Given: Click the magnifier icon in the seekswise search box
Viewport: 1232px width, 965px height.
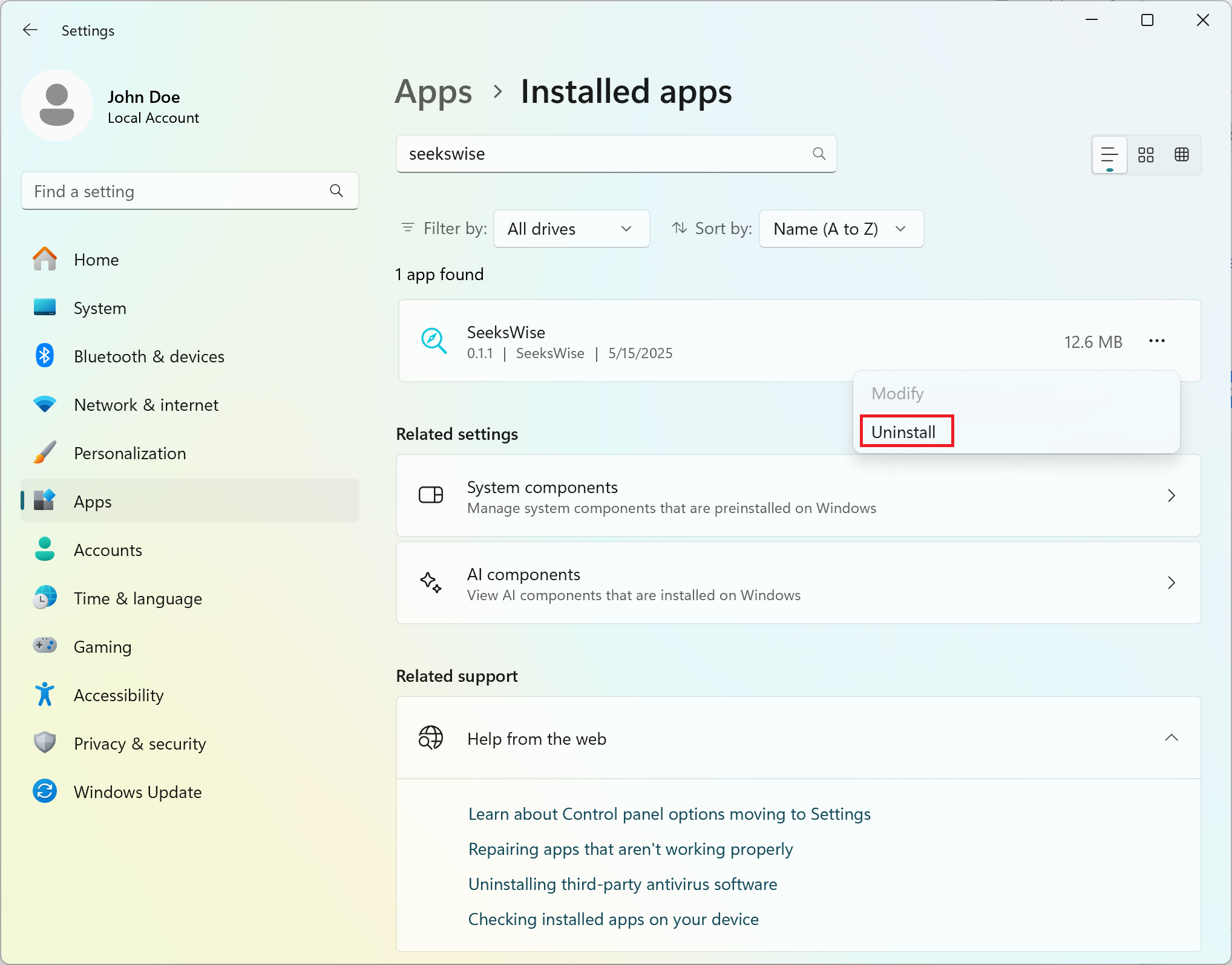Looking at the screenshot, I should [819, 154].
